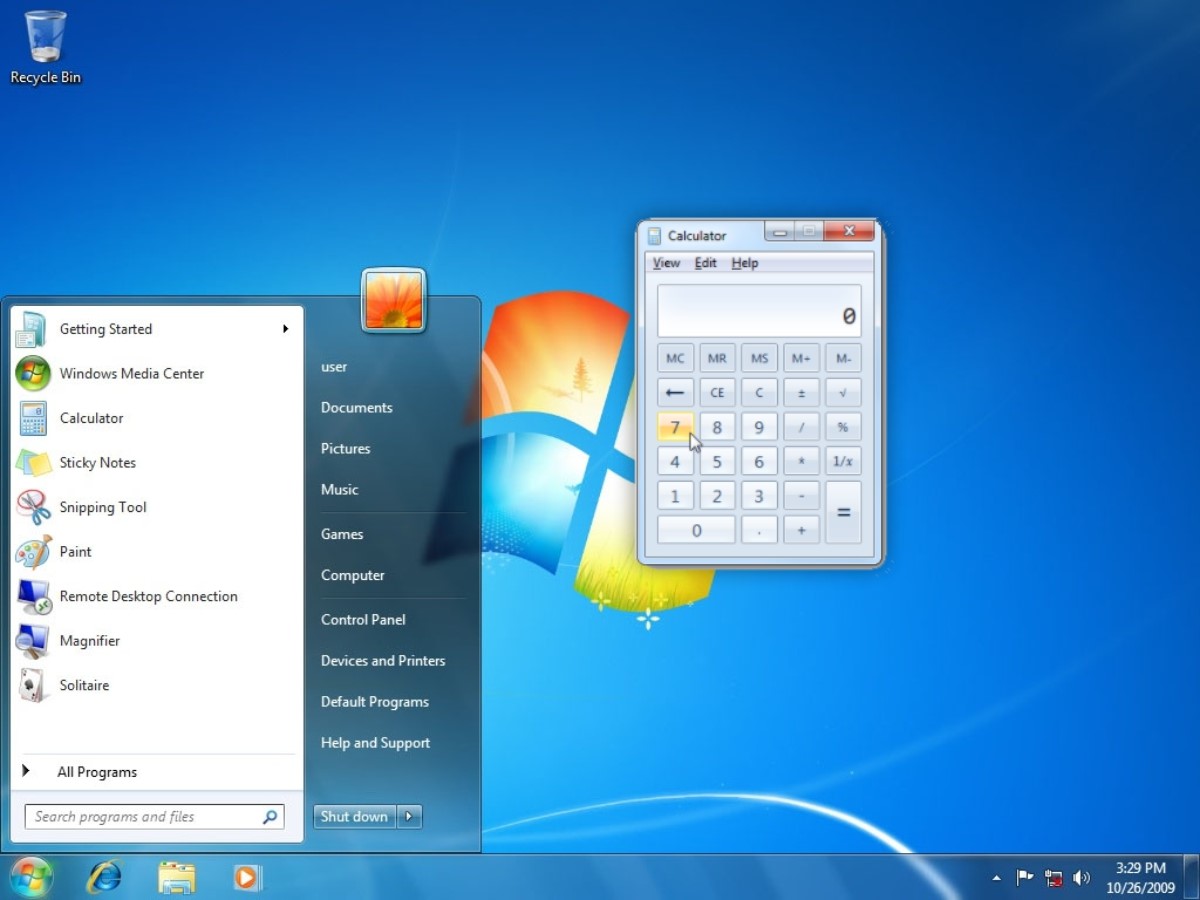Expand the All Programs list
This screenshot has height=900, width=1200.
click(96, 772)
